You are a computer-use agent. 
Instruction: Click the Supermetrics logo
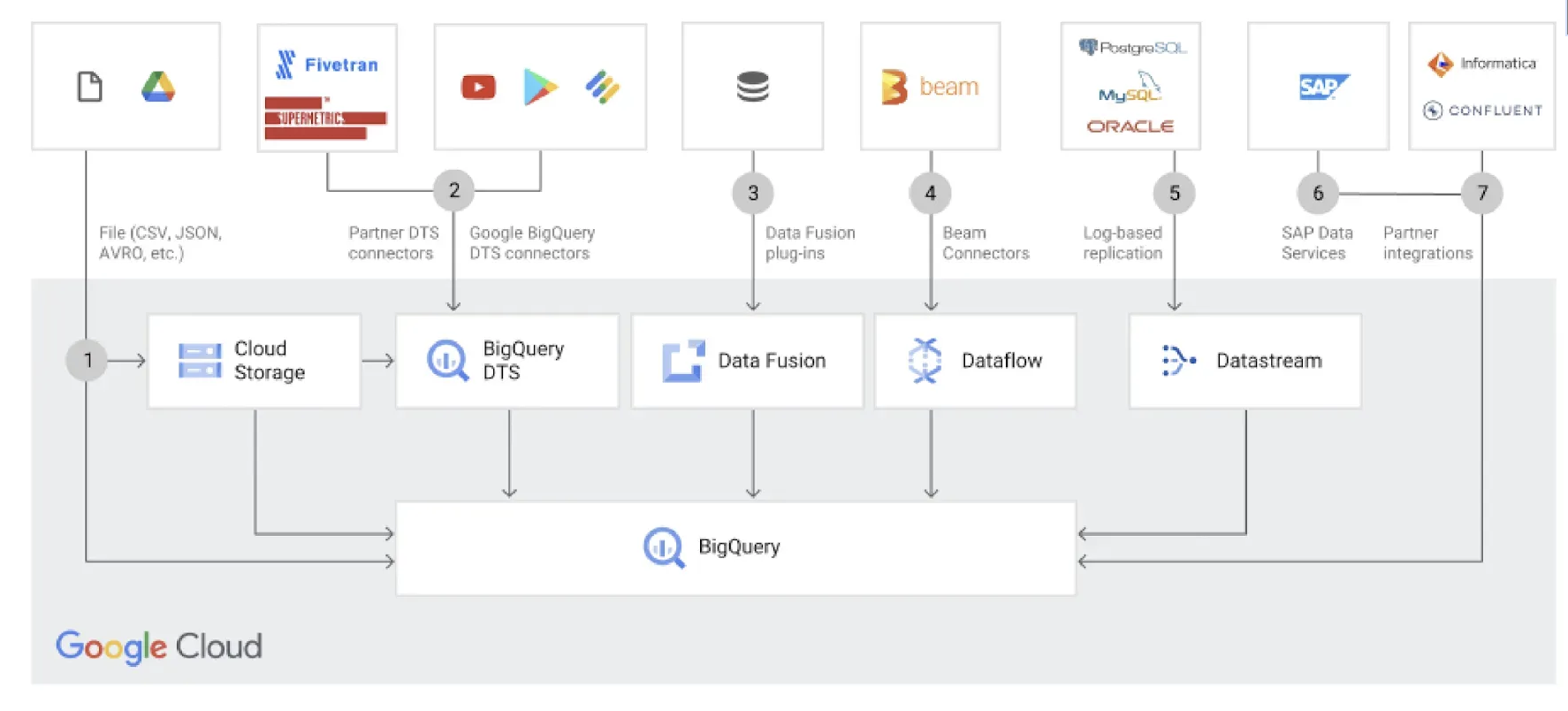[325, 118]
